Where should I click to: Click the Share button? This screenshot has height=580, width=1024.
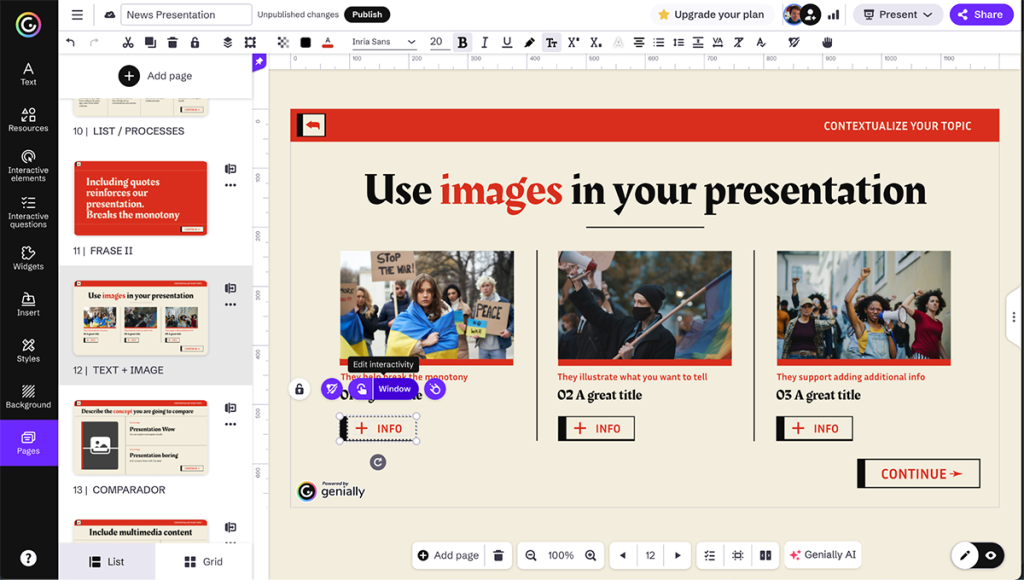pyautogui.click(x=980, y=14)
